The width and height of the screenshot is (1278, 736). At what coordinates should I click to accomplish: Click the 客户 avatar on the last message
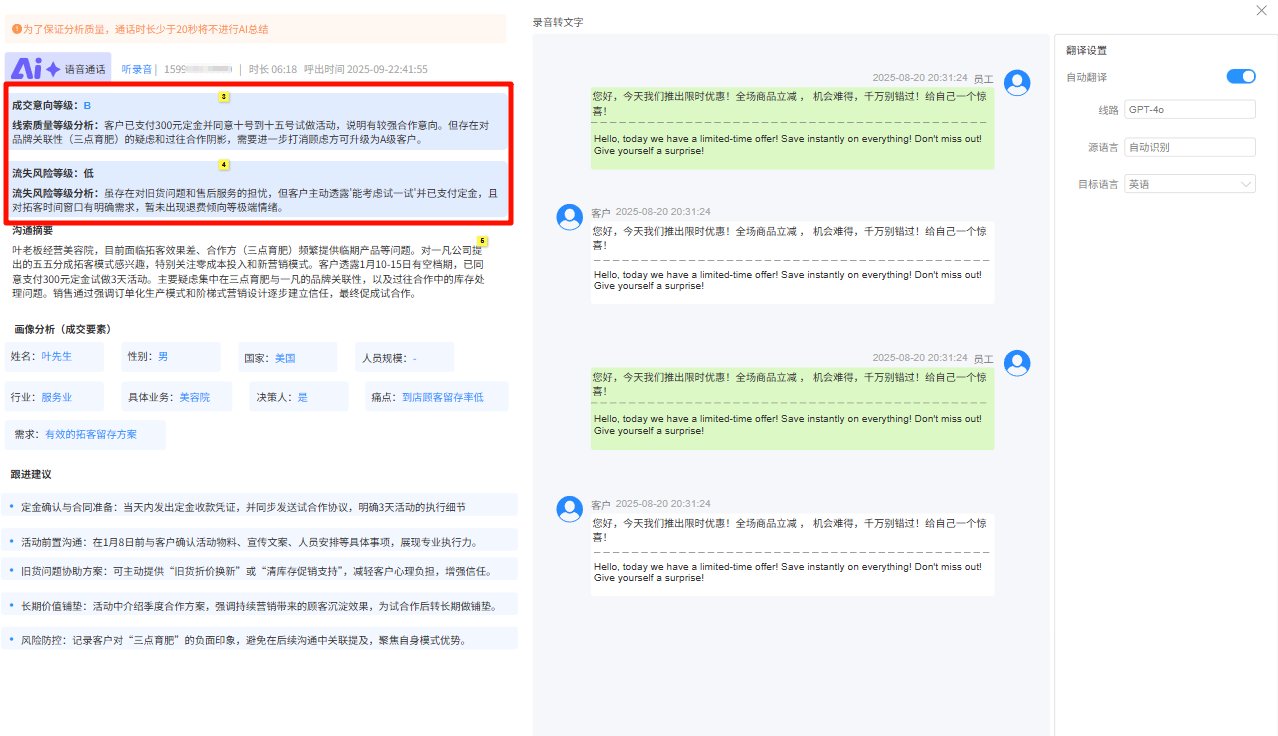pyautogui.click(x=569, y=508)
